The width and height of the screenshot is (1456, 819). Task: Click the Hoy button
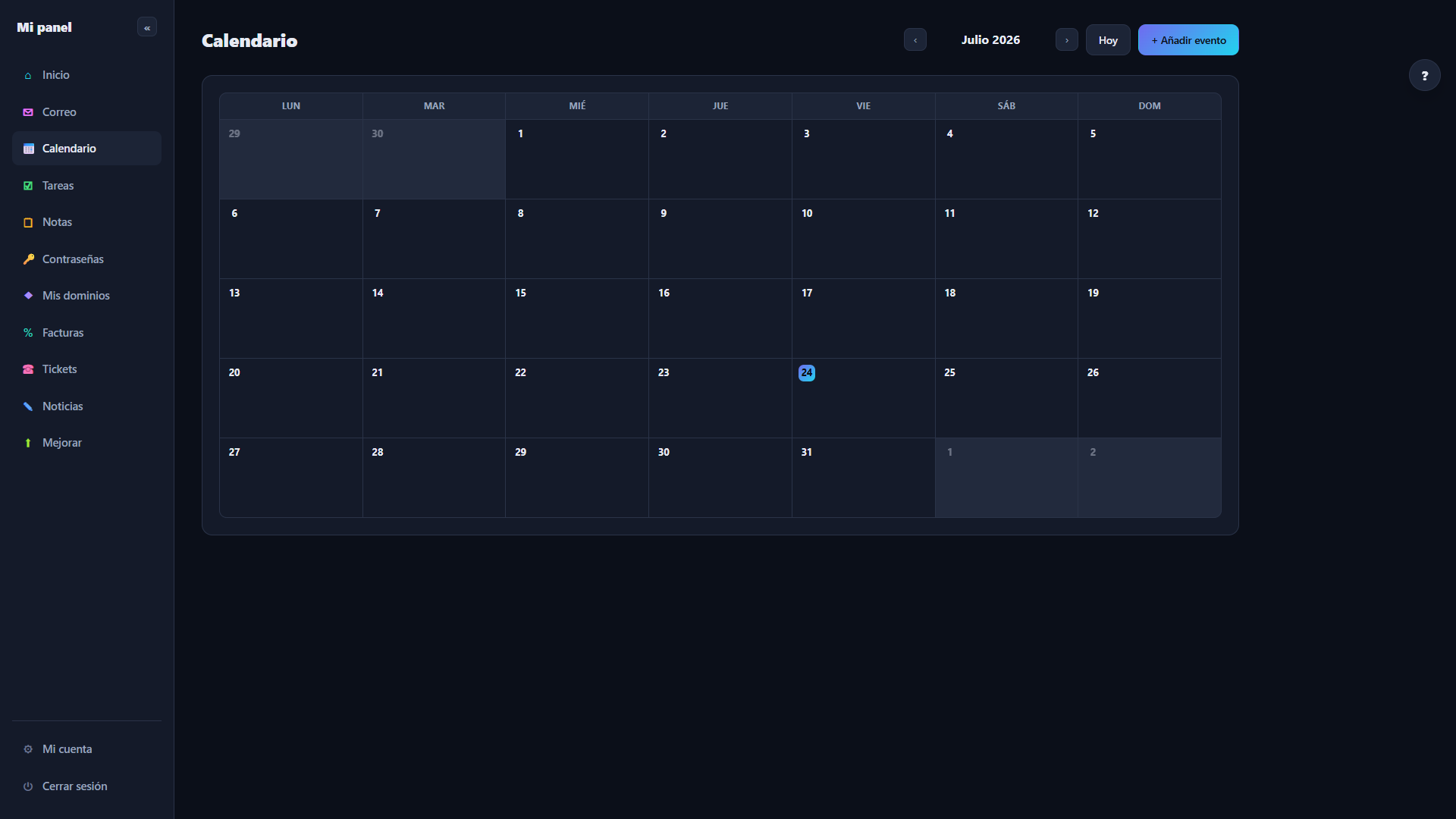coord(1108,40)
